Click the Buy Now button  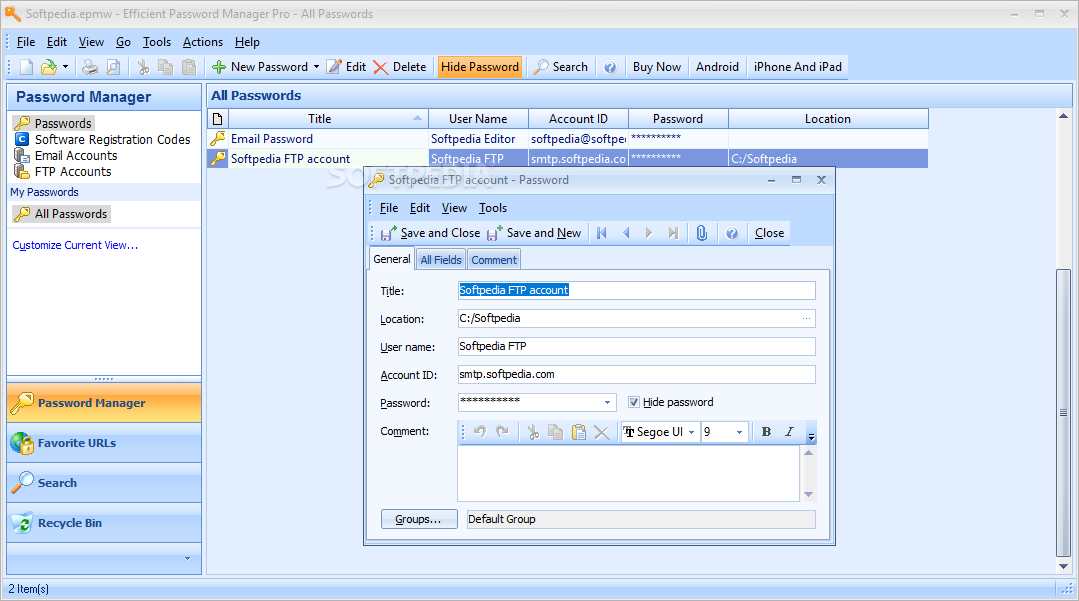point(656,67)
